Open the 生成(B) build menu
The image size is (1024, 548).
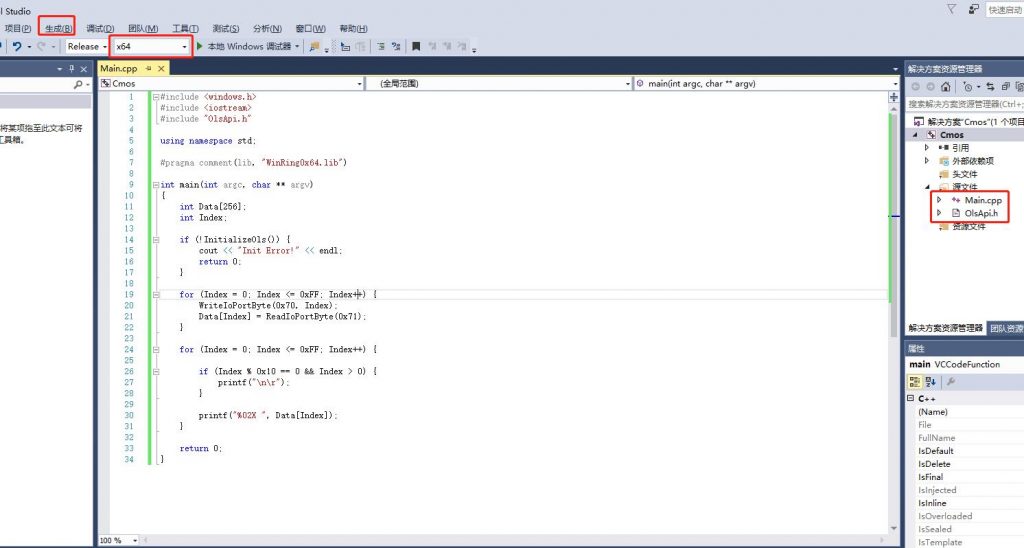[x=57, y=28]
